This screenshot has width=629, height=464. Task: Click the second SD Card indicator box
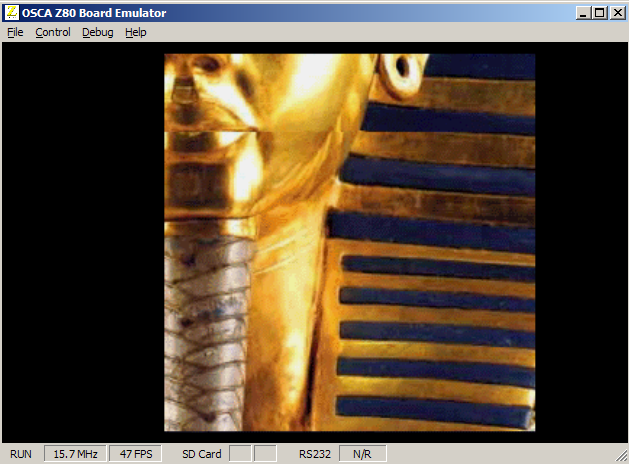tap(265, 454)
